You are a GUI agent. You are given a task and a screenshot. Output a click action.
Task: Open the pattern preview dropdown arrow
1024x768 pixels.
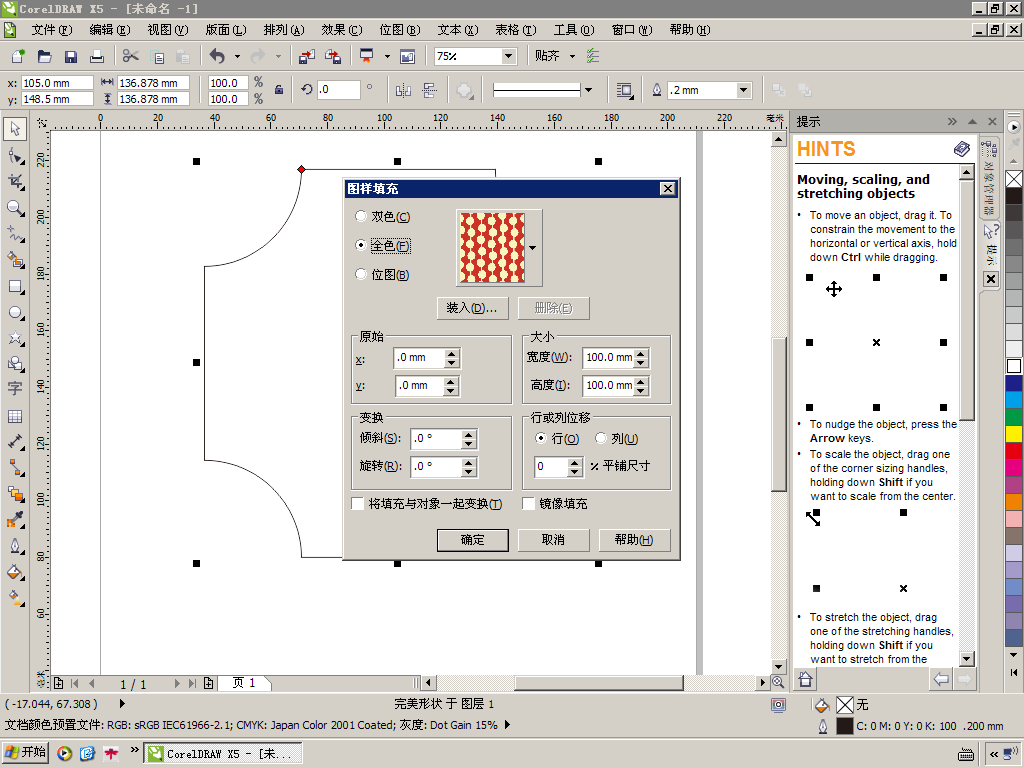click(x=532, y=247)
